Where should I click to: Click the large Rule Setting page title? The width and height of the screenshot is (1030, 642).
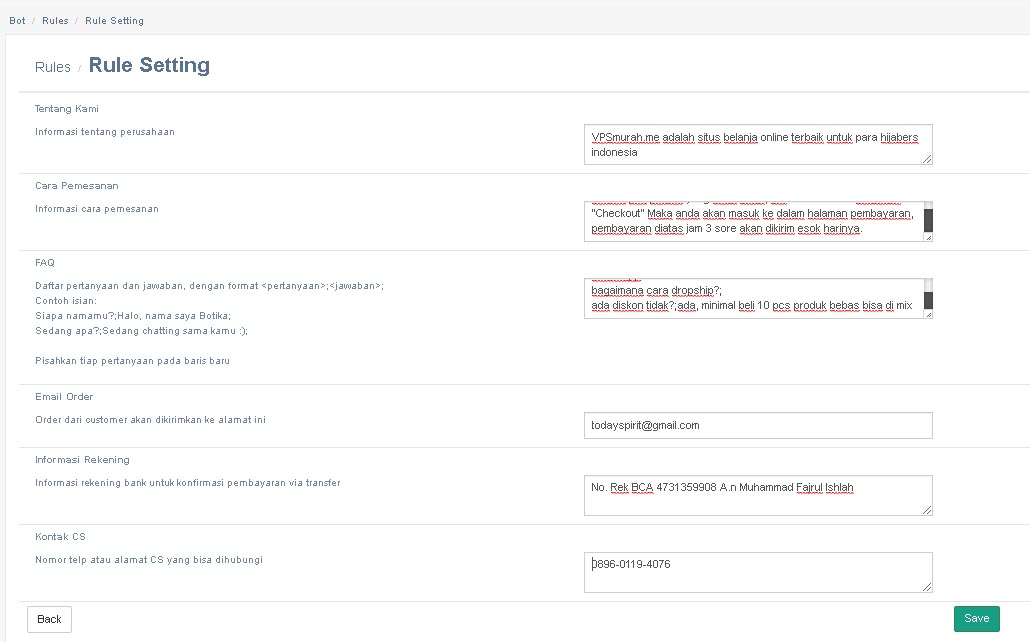pyautogui.click(x=149, y=65)
